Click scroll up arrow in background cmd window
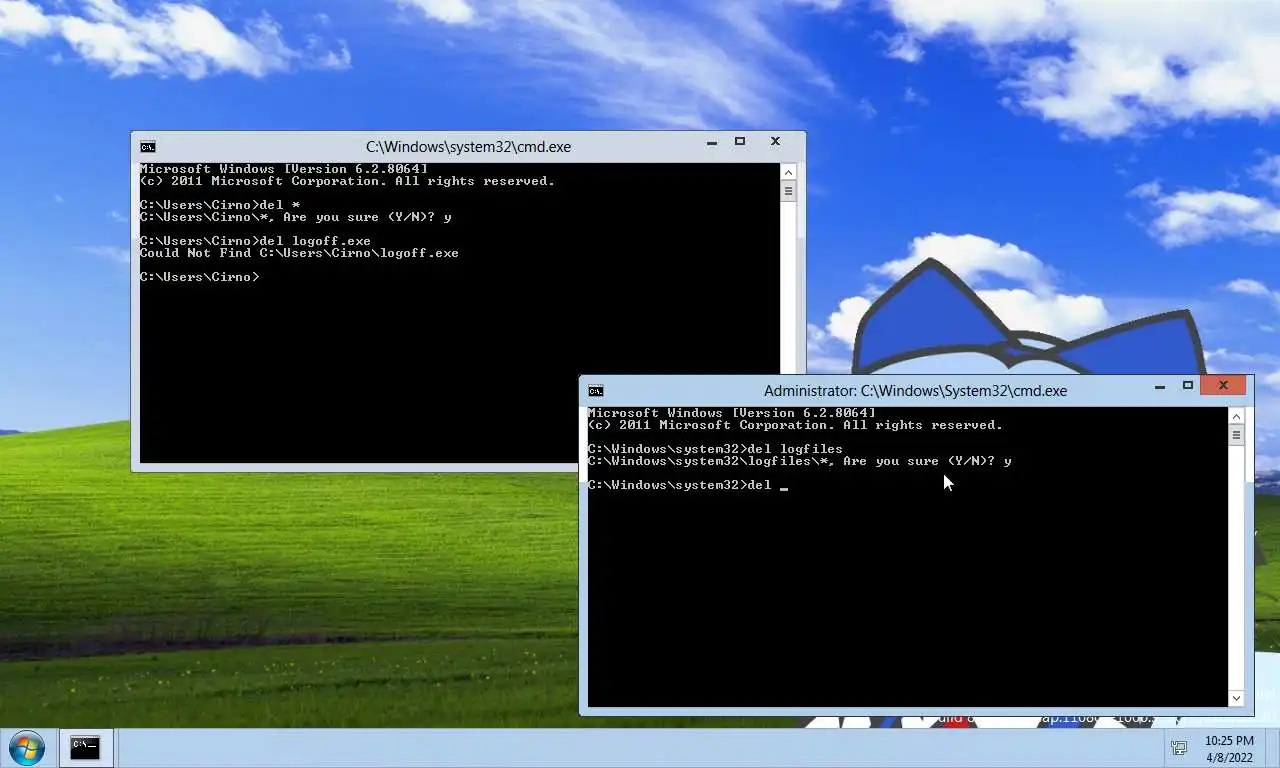1280x768 pixels. click(789, 172)
